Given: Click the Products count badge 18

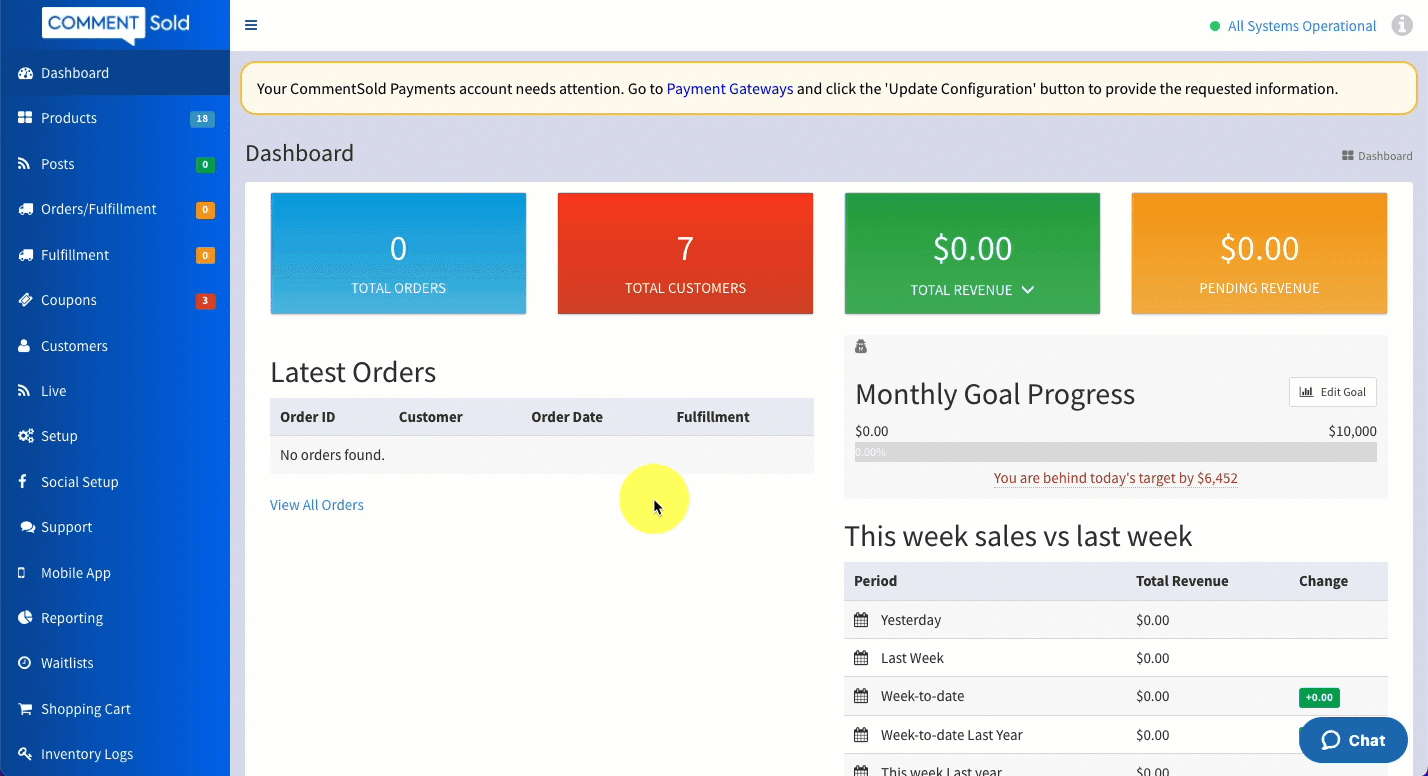Looking at the screenshot, I should pos(202,119).
